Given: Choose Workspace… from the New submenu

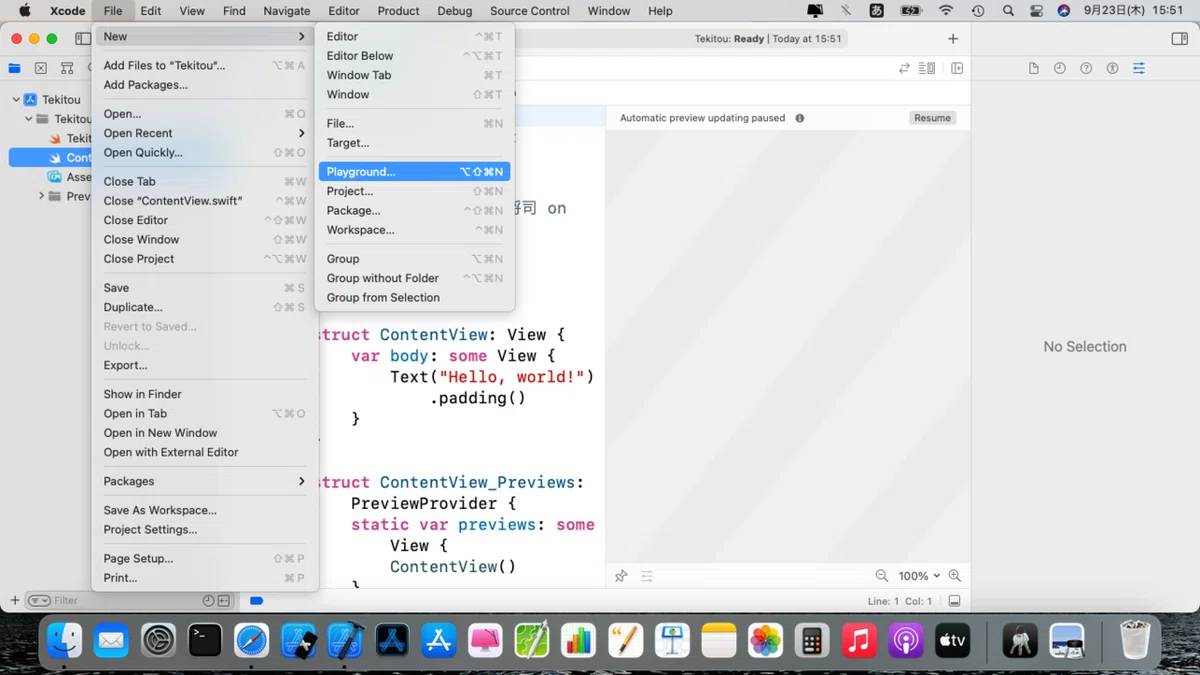Looking at the screenshot, I should pyautogui.click(x=414, y=230).
